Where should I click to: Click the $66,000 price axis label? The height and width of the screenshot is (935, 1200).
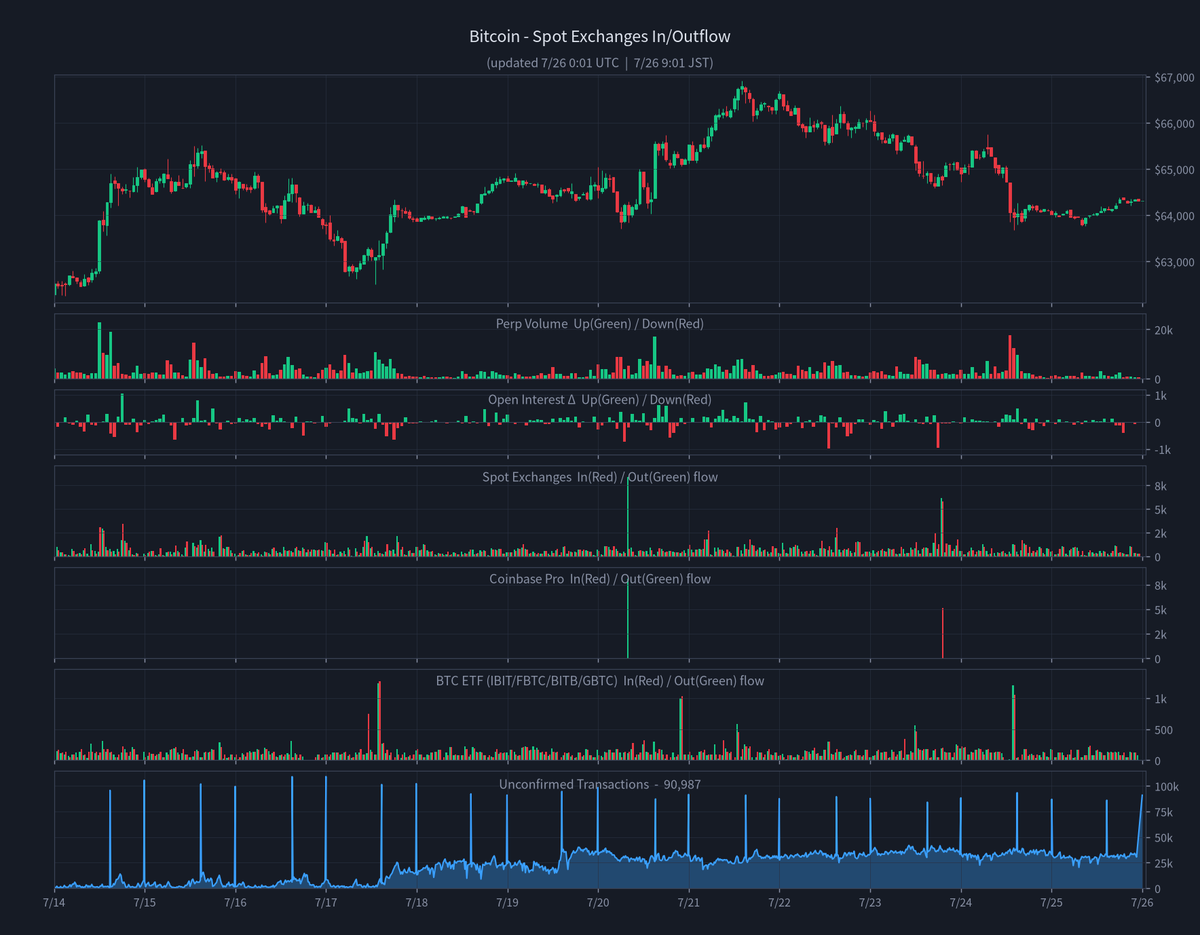(x=1174, y=124)
